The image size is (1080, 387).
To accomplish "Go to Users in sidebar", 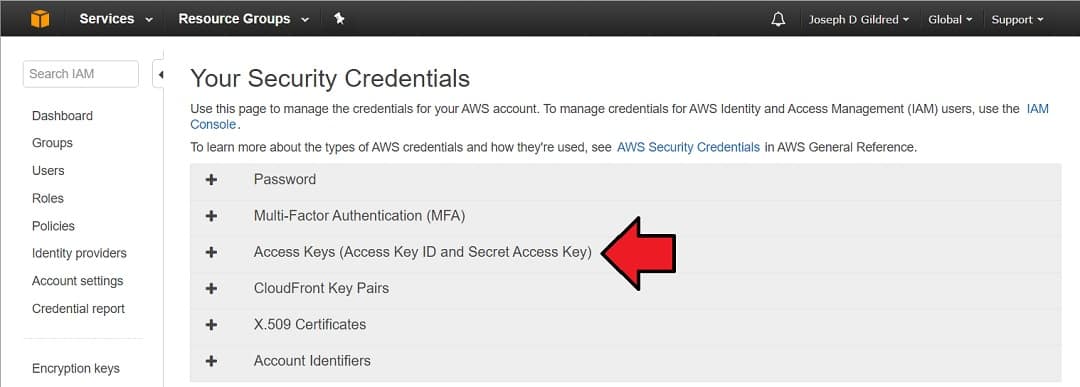I will [x=48, y=171].
